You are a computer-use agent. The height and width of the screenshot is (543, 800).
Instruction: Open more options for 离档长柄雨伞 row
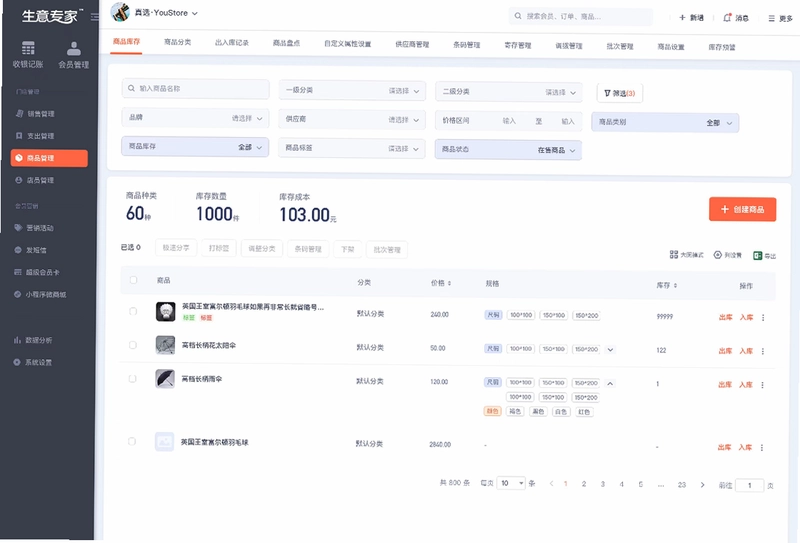click(762, 385)
